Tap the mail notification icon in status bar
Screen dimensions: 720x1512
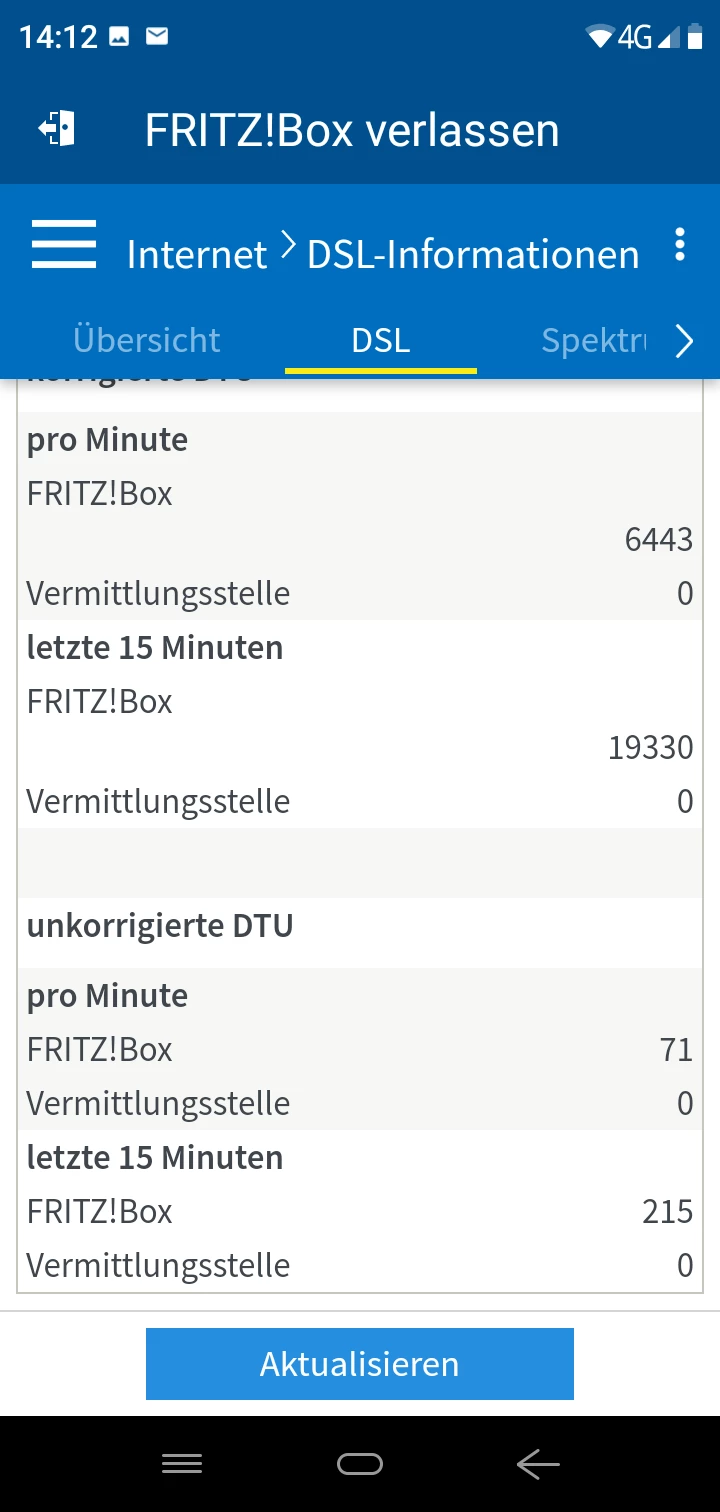157,38
